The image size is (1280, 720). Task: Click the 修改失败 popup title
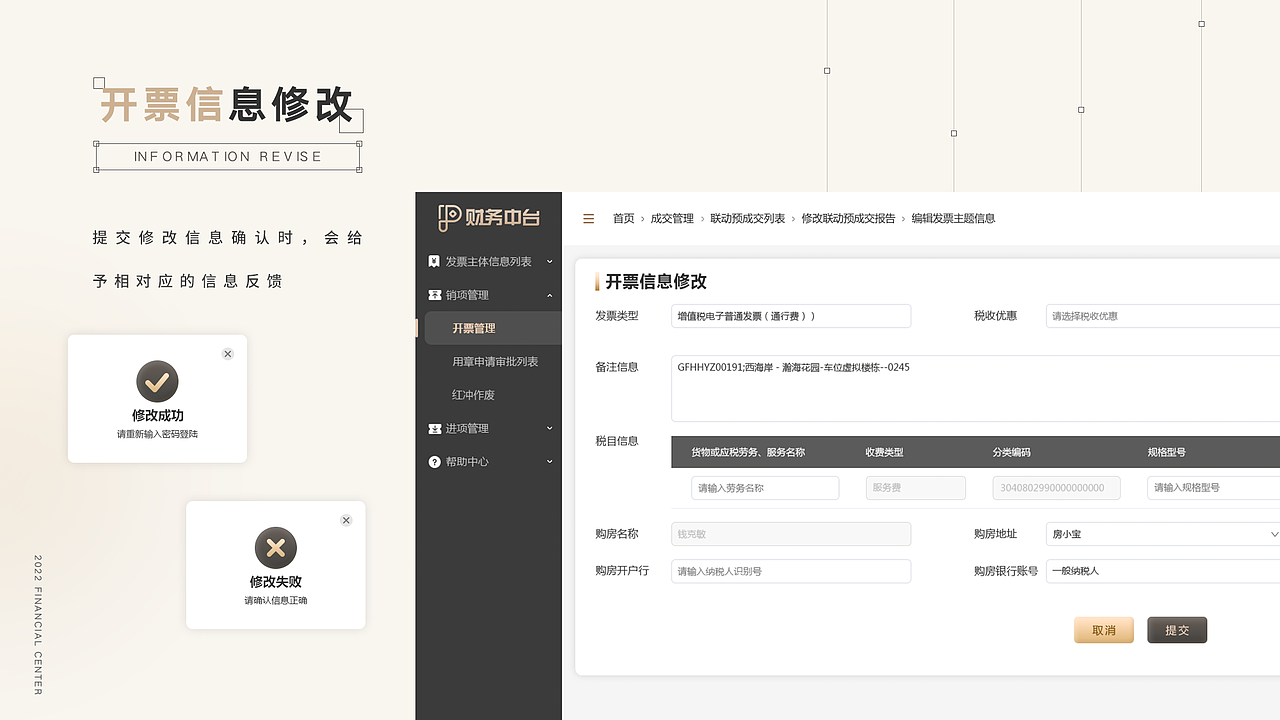276,581
